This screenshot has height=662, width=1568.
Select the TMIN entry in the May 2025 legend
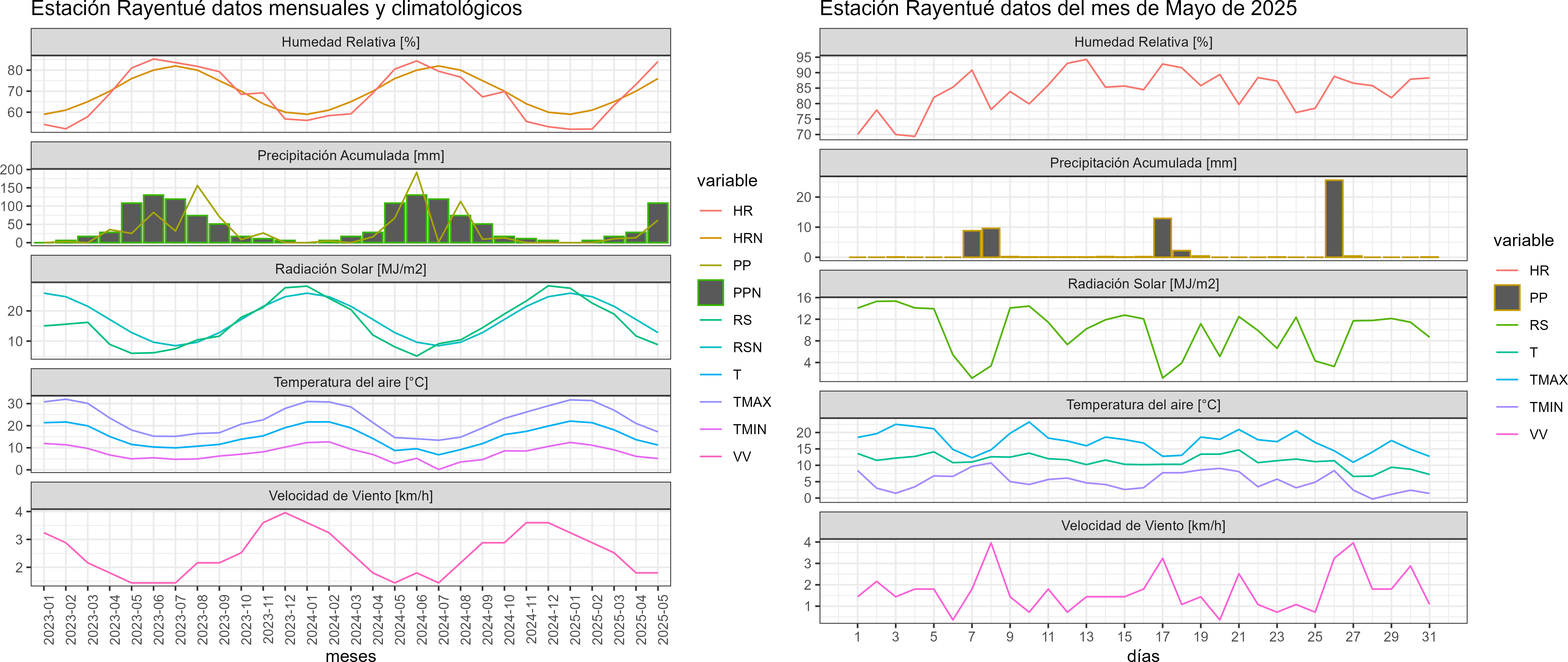tap(1529, 407)
